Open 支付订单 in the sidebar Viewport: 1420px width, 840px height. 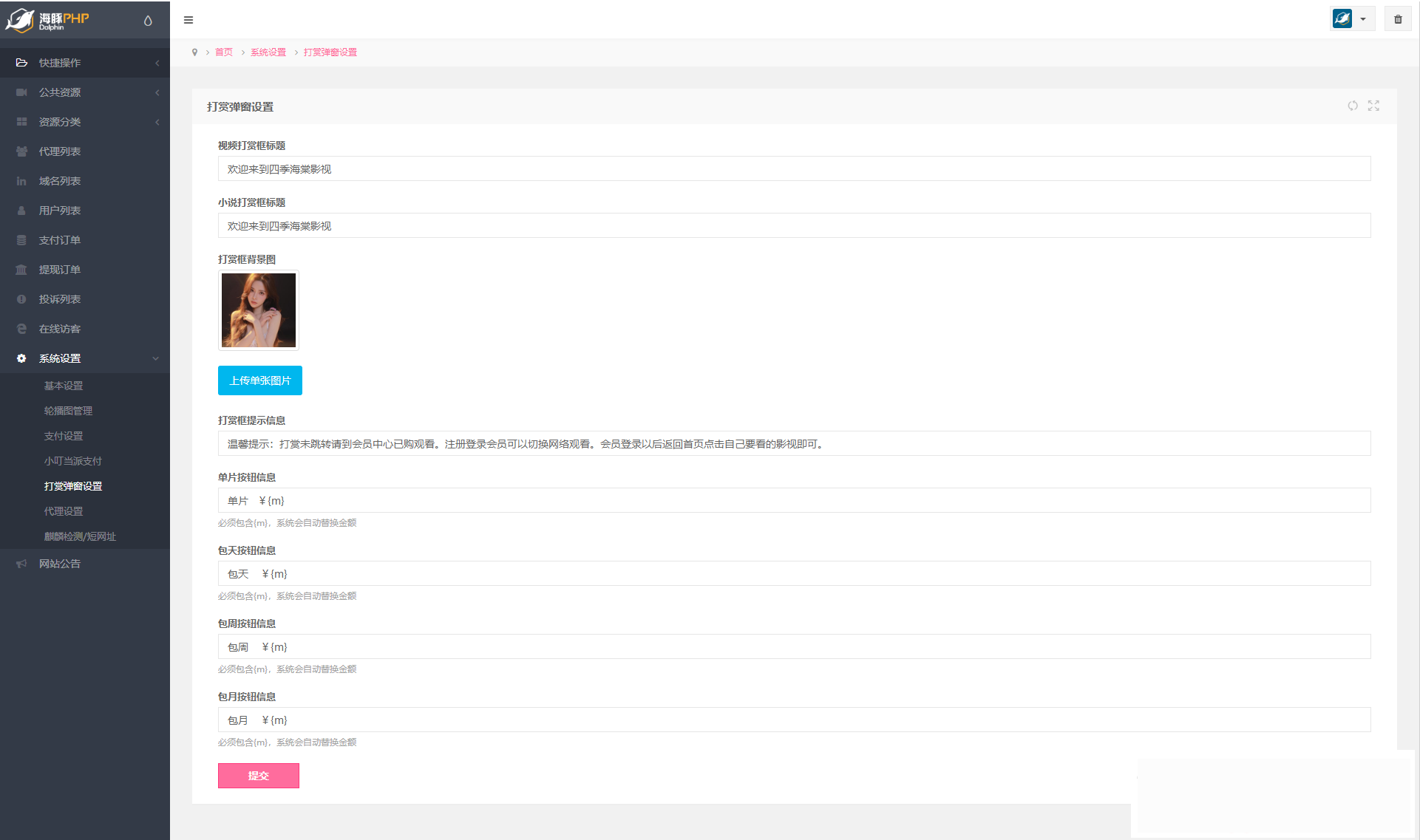(60, 240)
